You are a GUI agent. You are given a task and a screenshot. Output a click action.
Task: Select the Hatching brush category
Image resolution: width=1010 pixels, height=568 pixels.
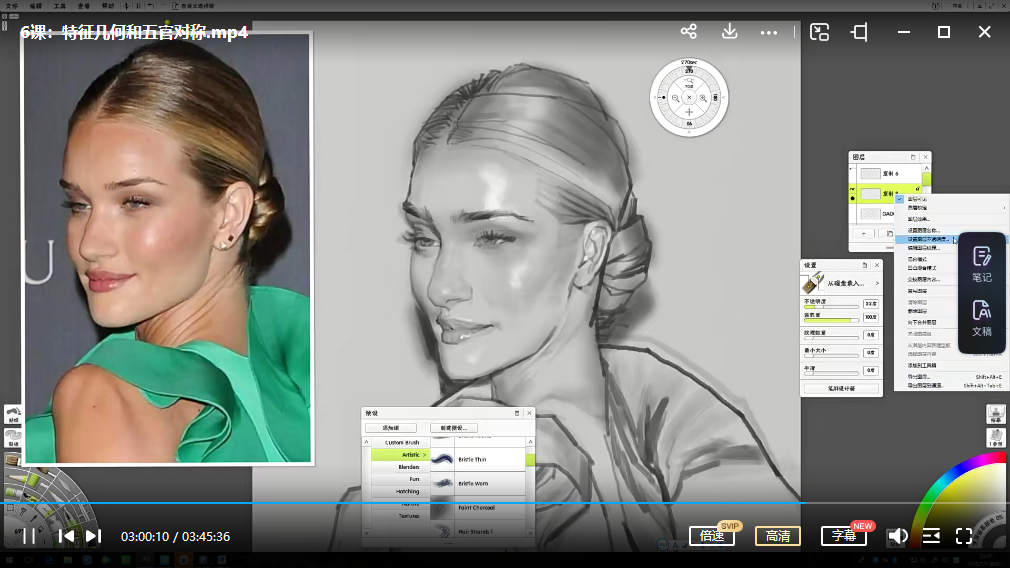[401, 491]
